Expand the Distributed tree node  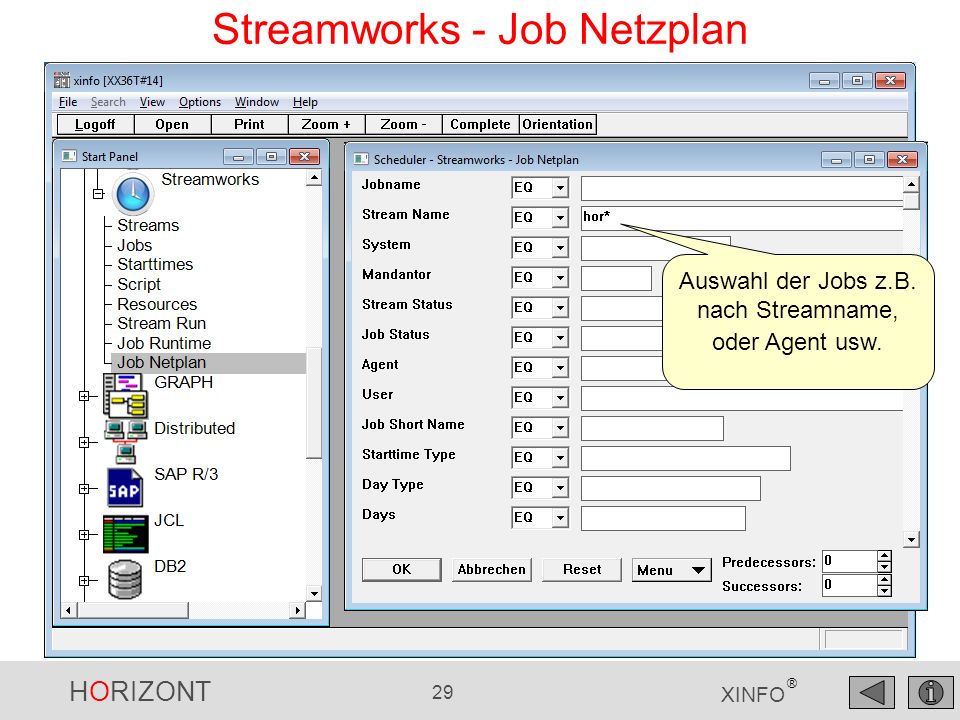tap(84, 442)
